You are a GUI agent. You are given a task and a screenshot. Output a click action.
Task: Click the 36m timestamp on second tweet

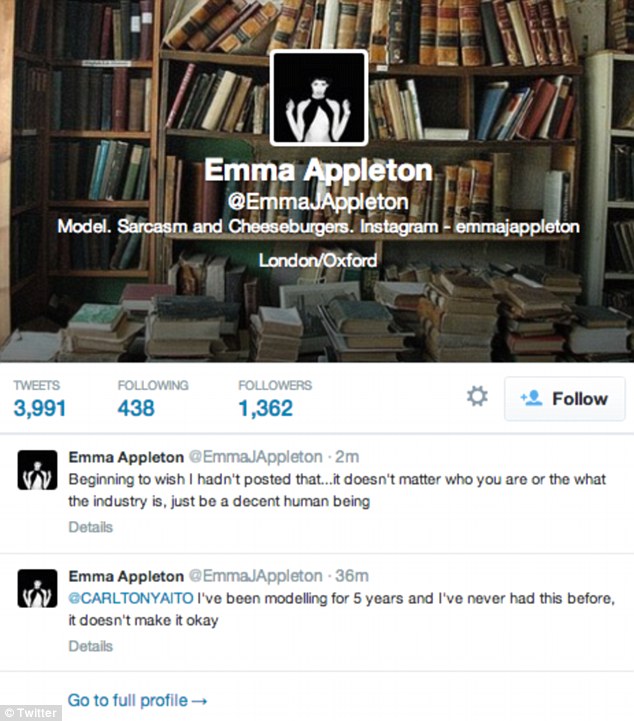click(x=352, y=576)
